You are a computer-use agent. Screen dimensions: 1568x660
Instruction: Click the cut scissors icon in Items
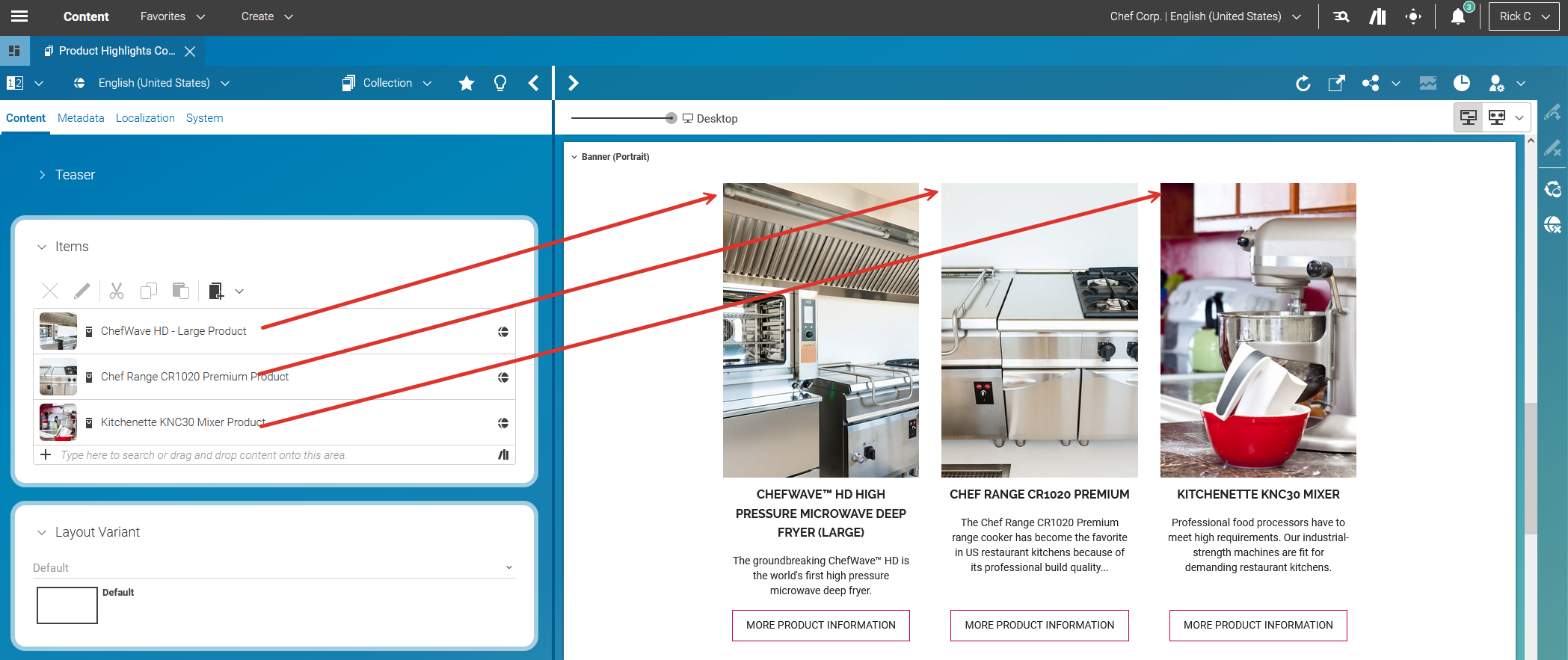[117, 291]
